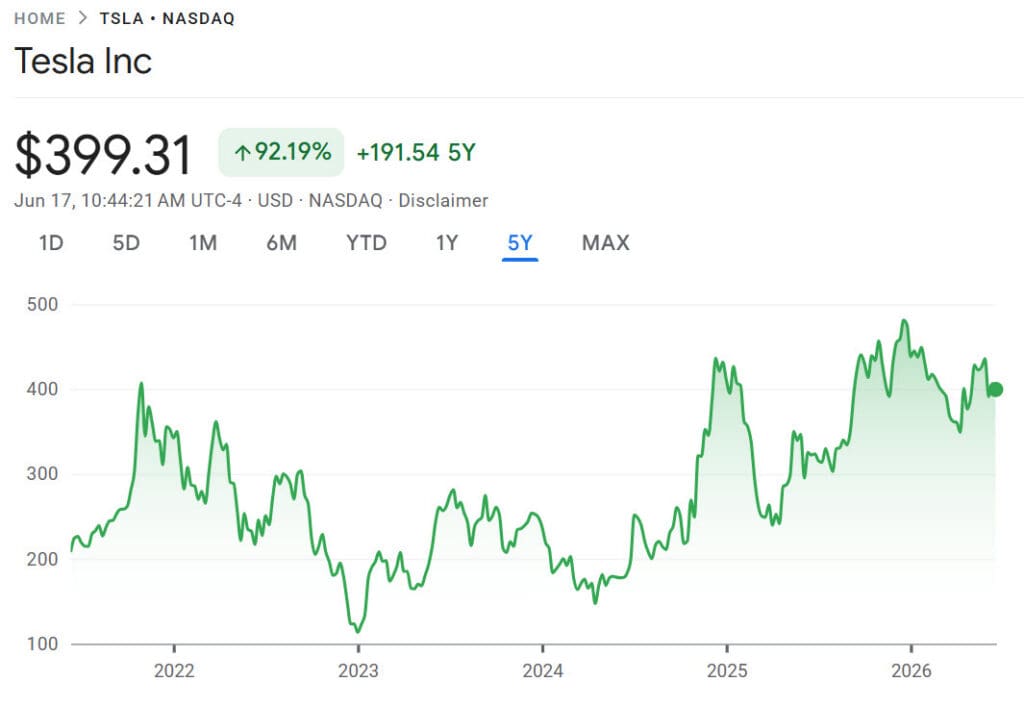The height and width of the screenshot is (707, 1024).
Task: Select the active 5Y range tab
Action: click(520, 243)
